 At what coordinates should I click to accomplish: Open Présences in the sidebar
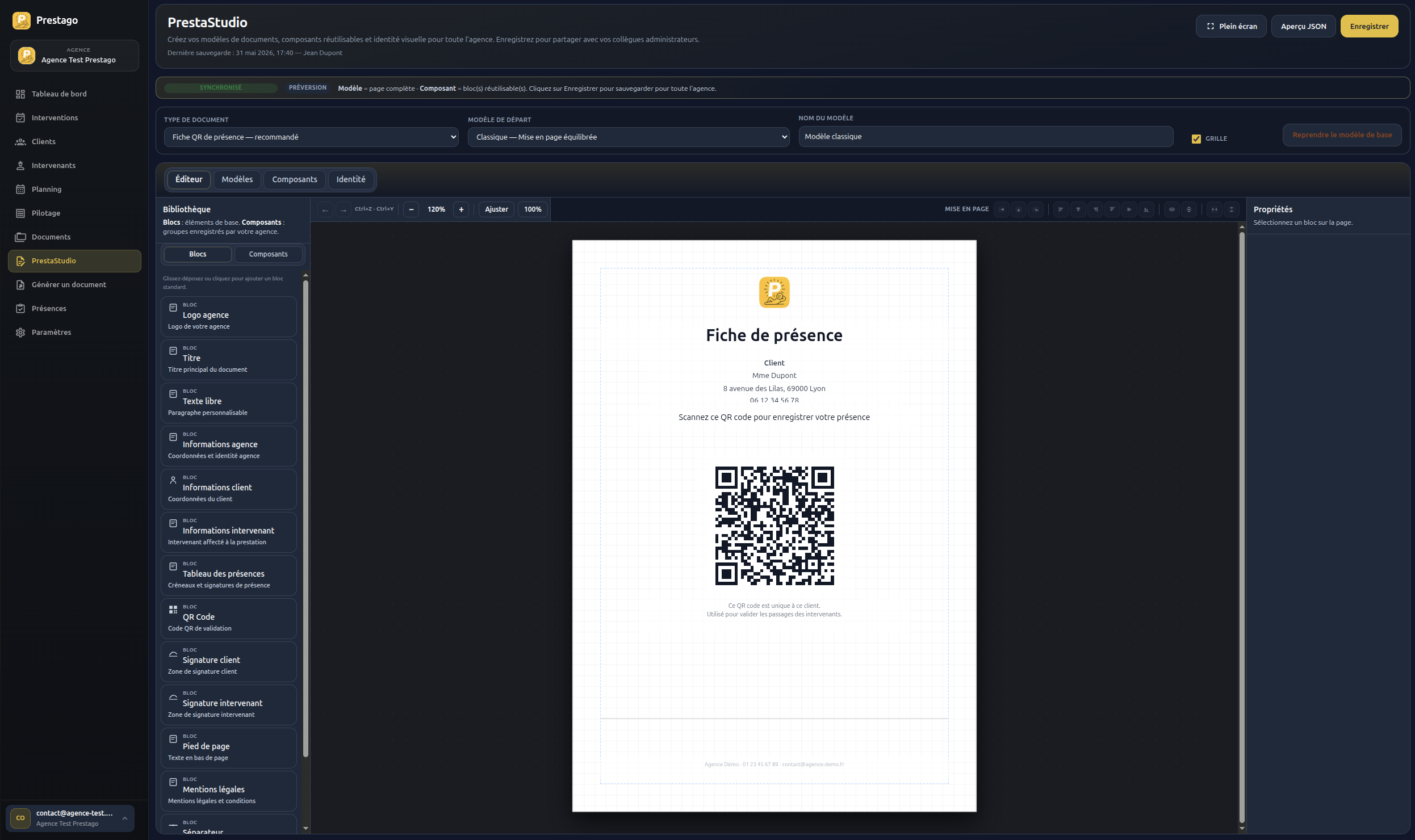coord(74,308)
